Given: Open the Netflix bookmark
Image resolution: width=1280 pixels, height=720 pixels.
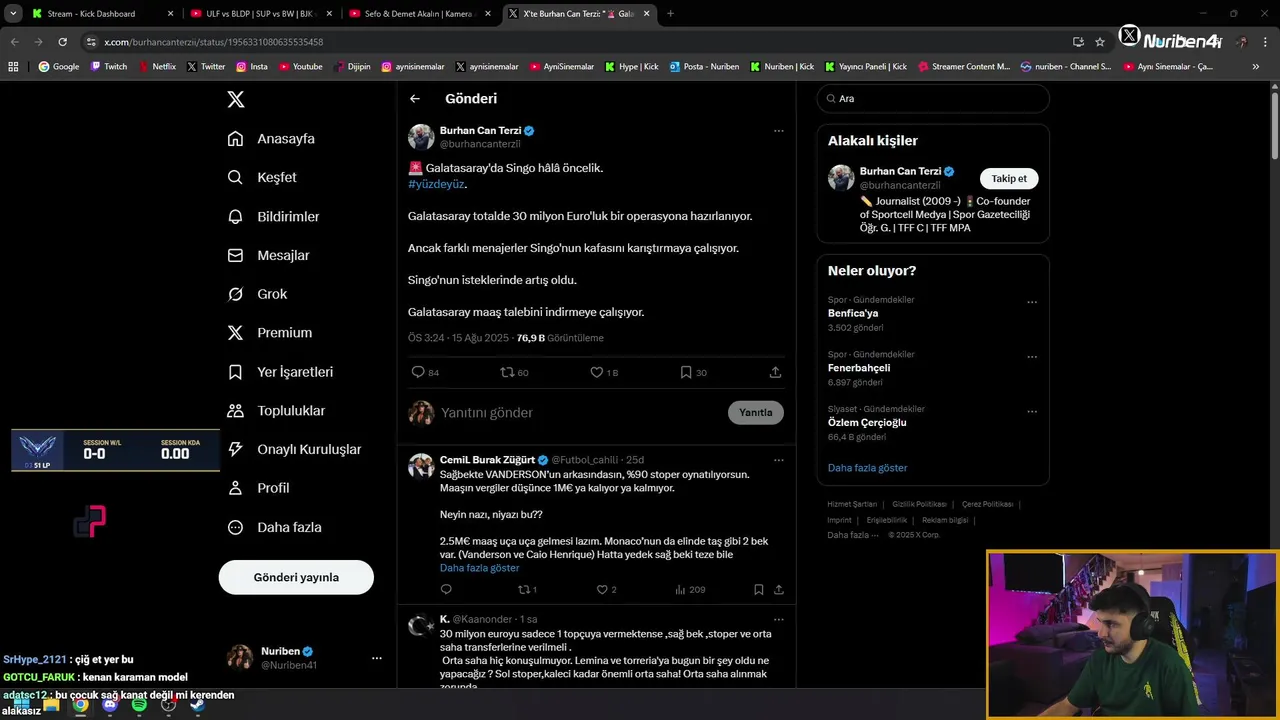Looking at the screenshot, I should (156, 67).
